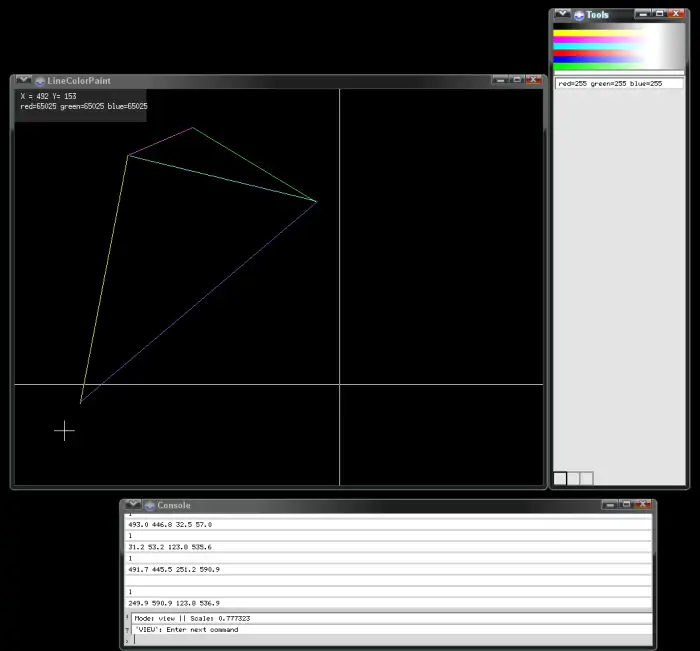This screenshot has height=651, width=700.
Task: Click console row '31.2 53.2 123.8 535.6'
Action: 388,547
